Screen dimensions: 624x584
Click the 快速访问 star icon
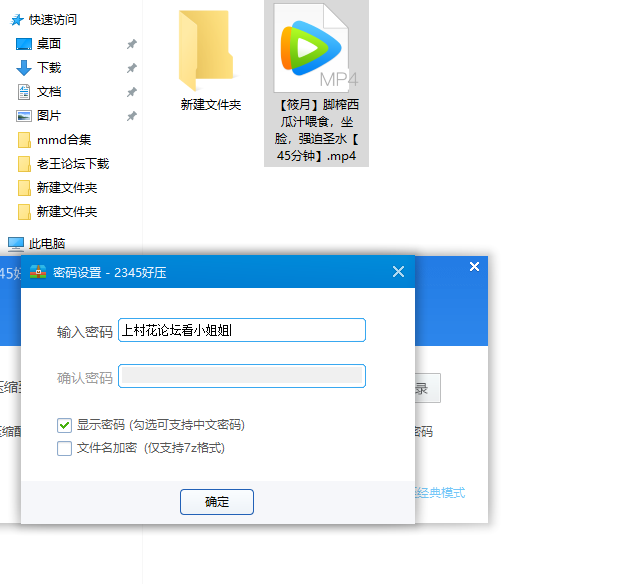coord(17,19)
